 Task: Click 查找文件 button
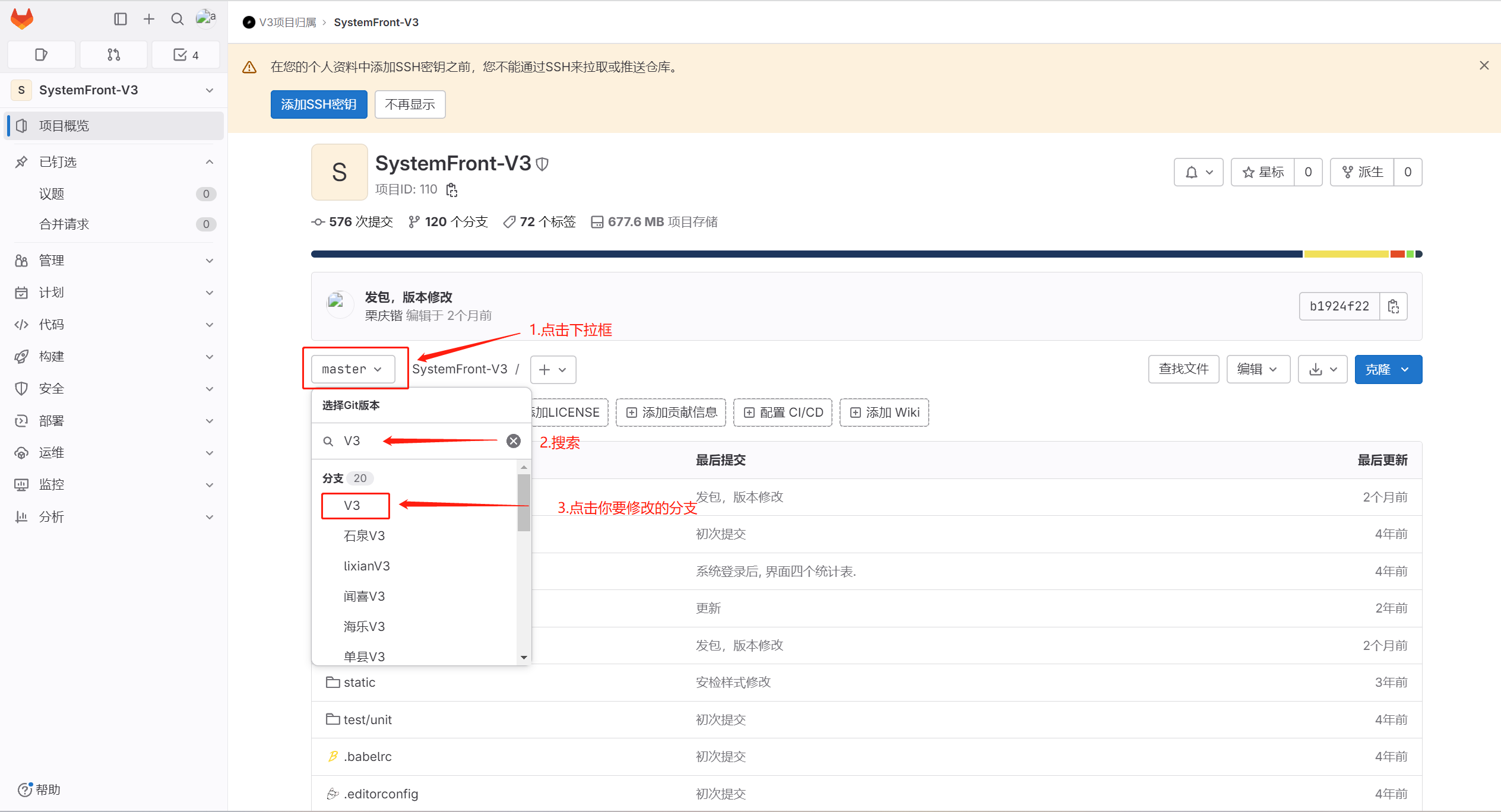click(1183, 369)
